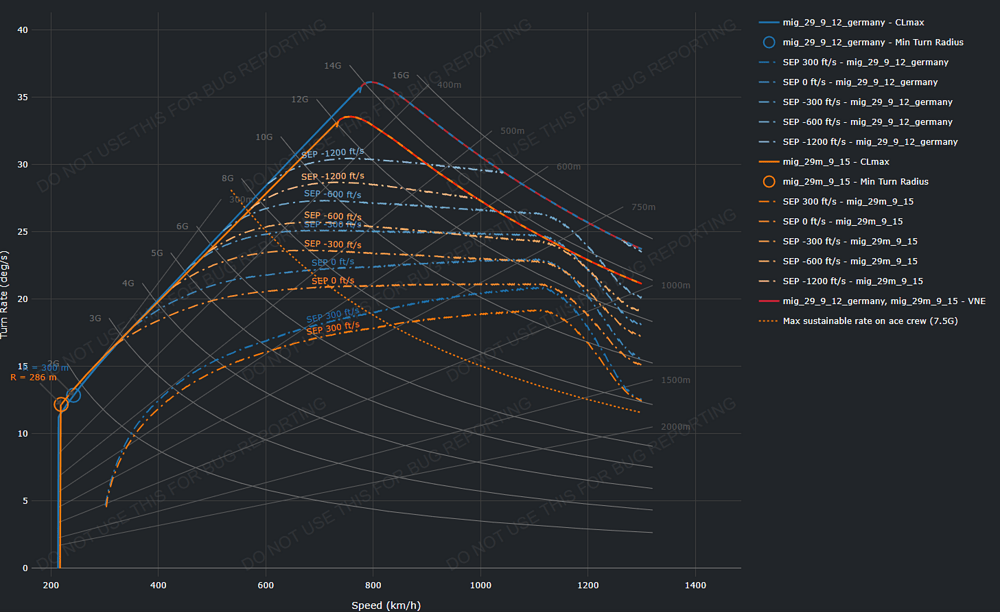Click the Turn Rate (deg/s) axis title
This screenshot has width=1000, height=612.
click(x=9, y=296)
